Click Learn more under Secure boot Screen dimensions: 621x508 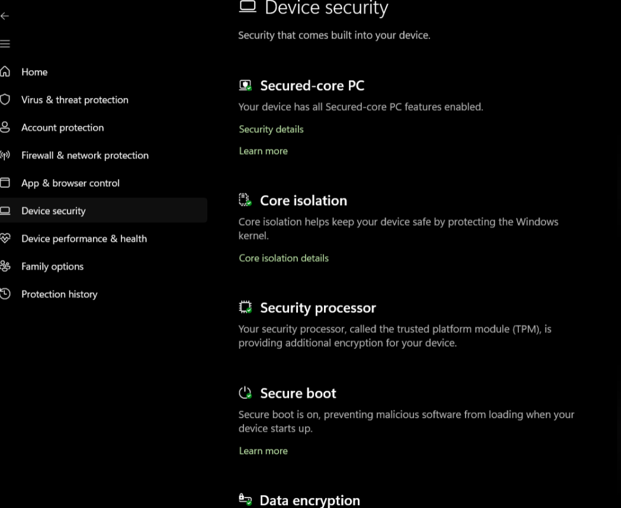click(263, 451)
